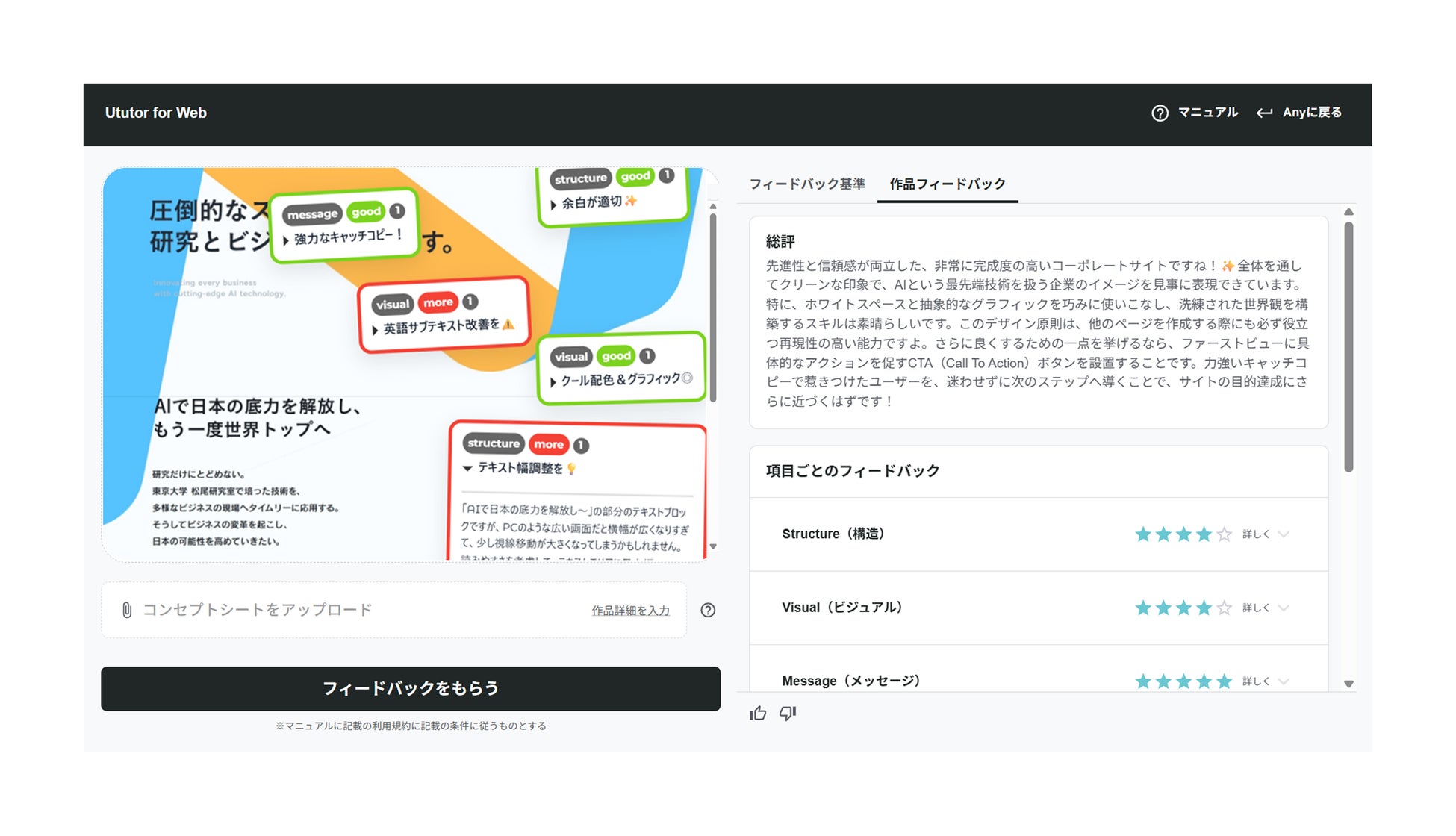Click 詳しく in the Message row
This screenshot has height=836, width=1456.
click(1256, 681)
